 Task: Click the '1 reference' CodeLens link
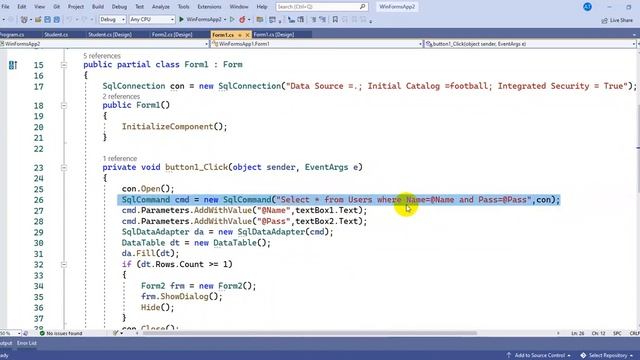[120, 158]
